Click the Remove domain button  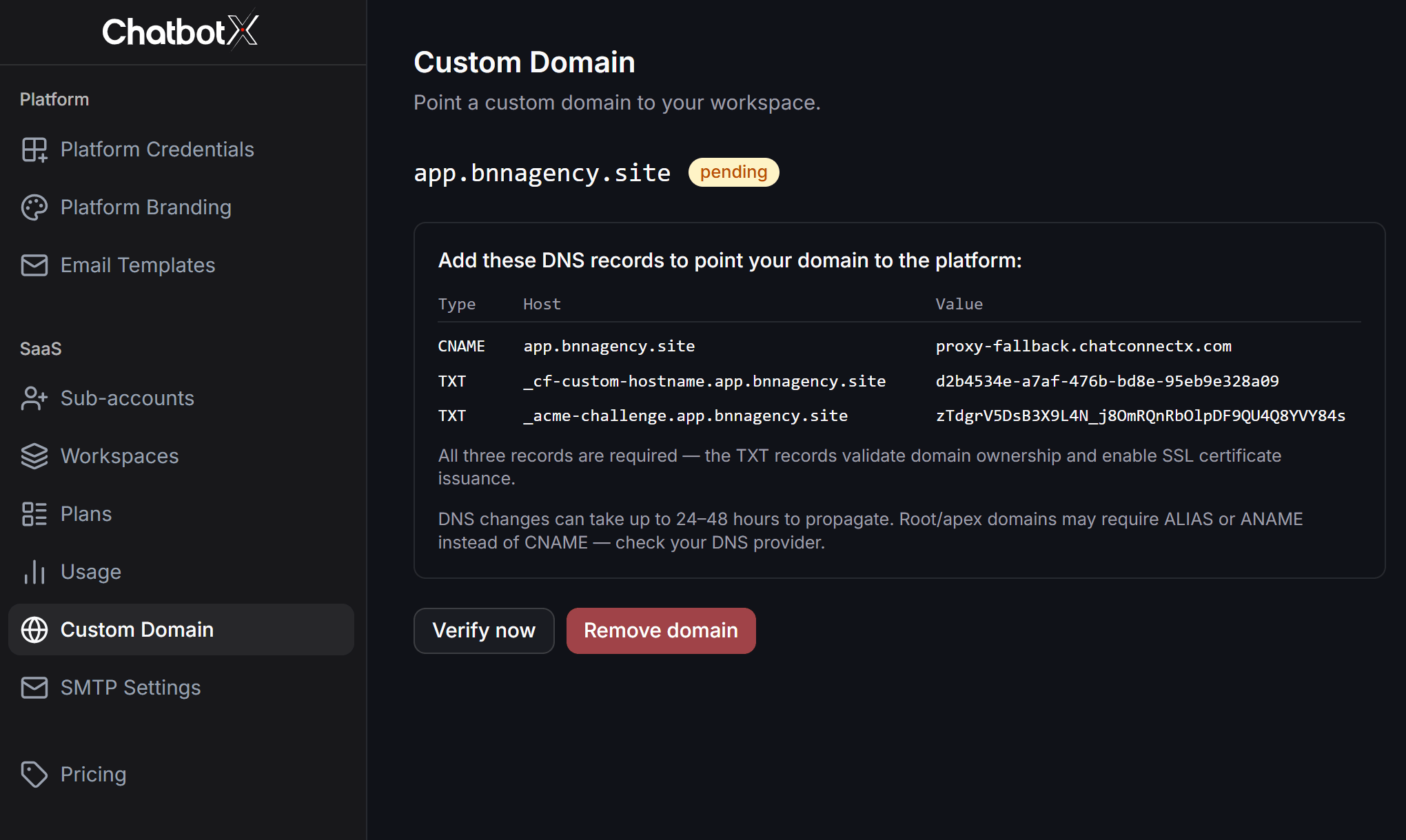point(661,631)
